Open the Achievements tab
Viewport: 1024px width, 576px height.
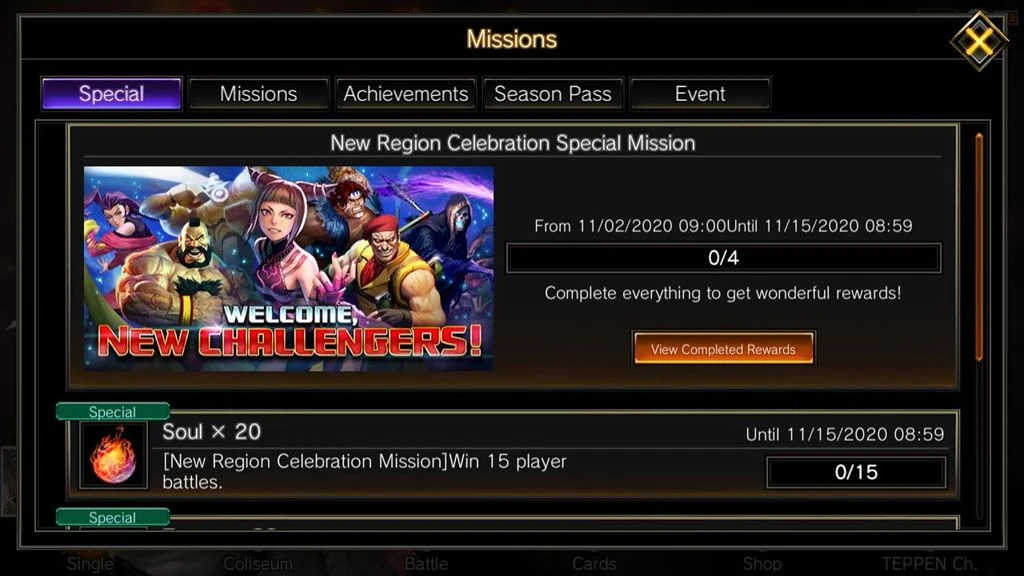[406, 94]
